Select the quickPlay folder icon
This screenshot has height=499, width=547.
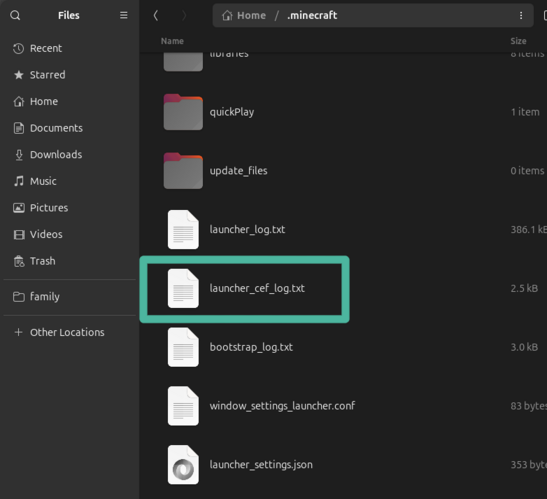(183, 112)
